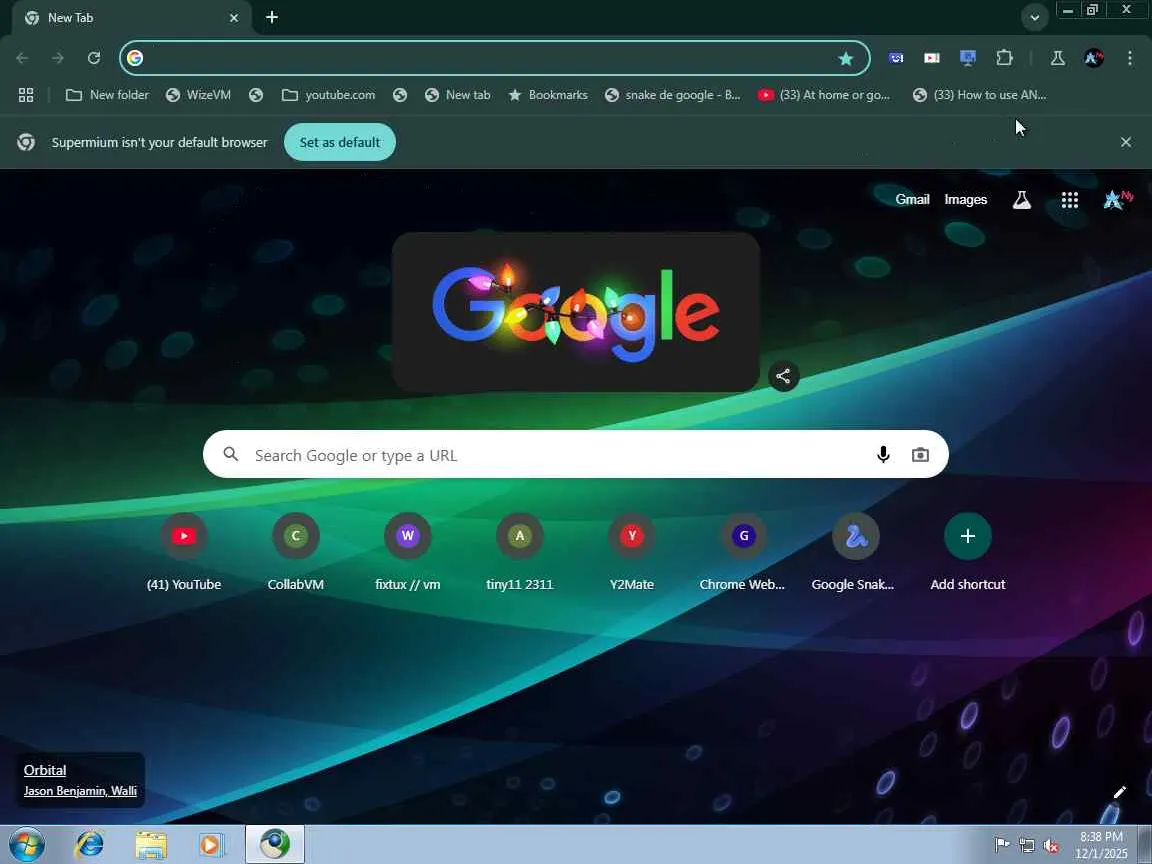This screenshot has width=1152, height=864.
Task: Open the Chrome Labs flask in toolbar
Action: pos(1058,58)
